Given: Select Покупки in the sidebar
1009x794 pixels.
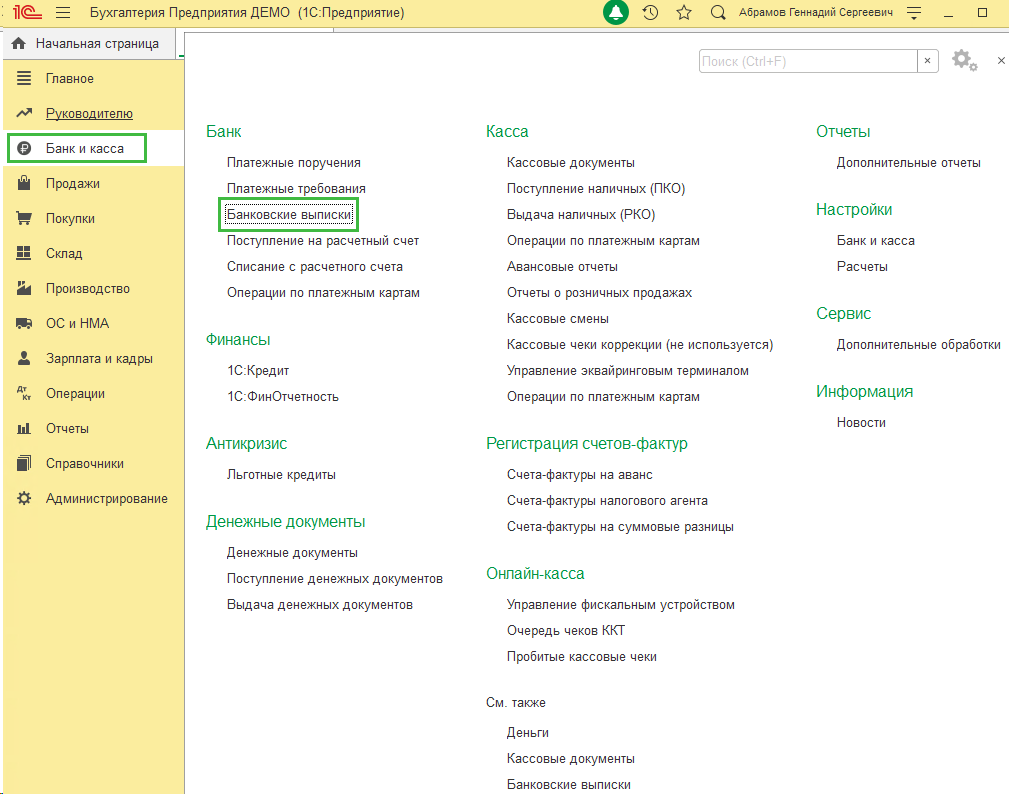Looking at the screenshot, I should [70, 218].
